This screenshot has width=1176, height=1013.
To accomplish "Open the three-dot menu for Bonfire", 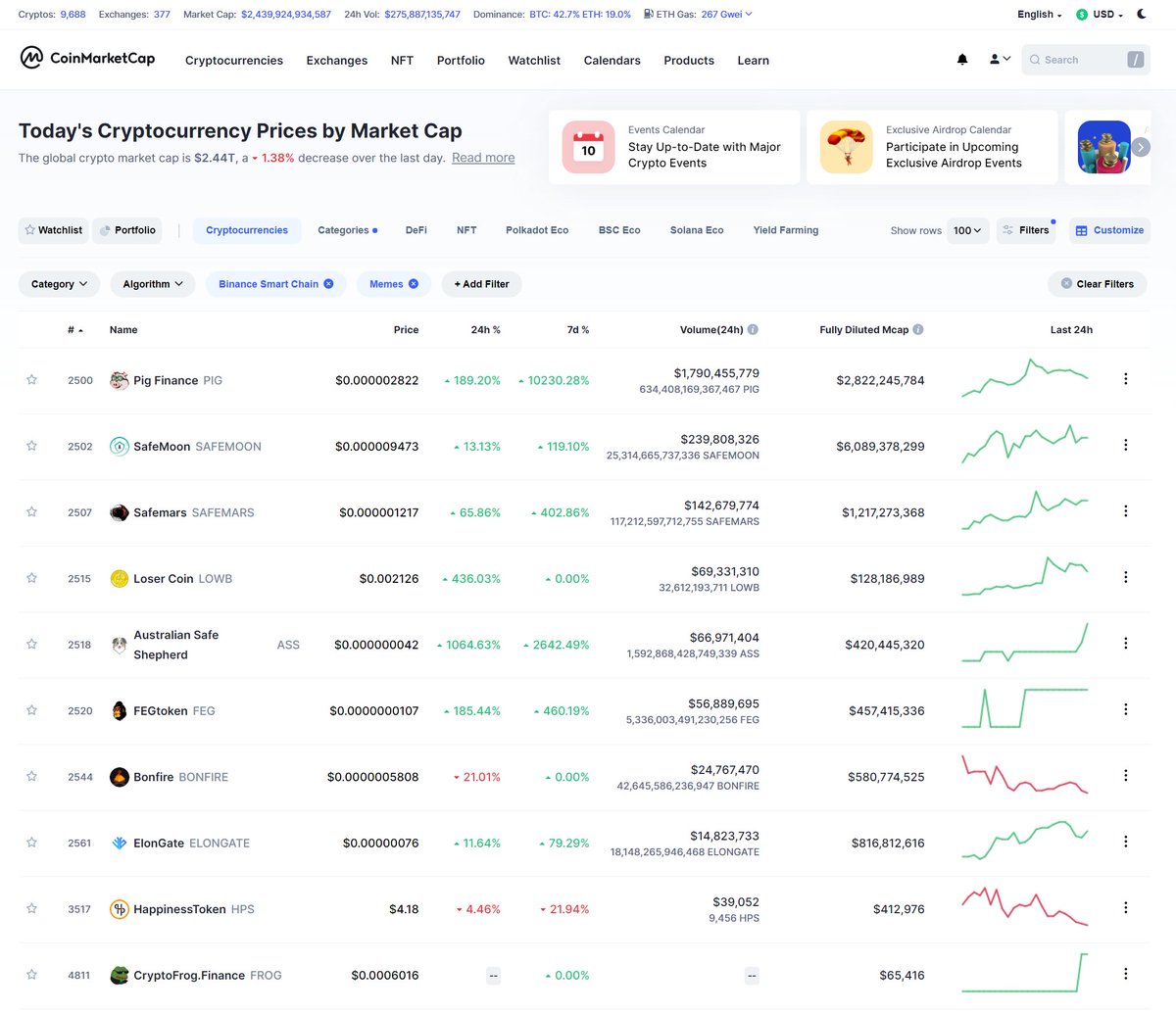I will (1125, 776).
